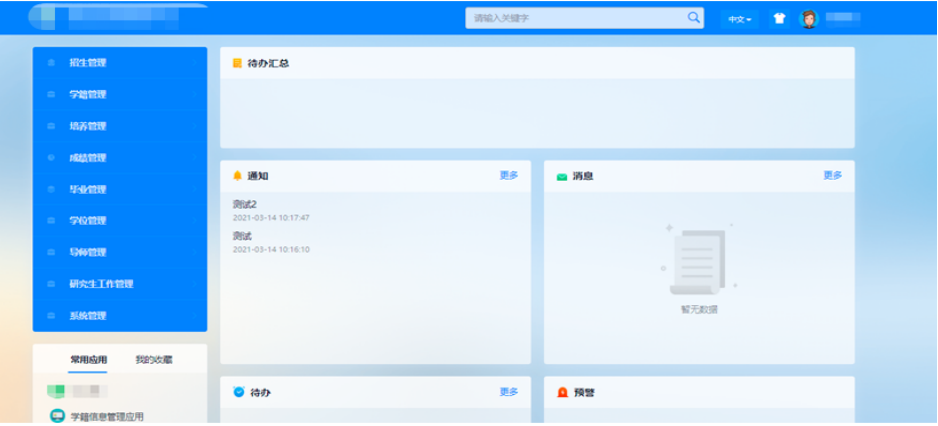
Task: Open the 系统管理 menu item
Action: click(x=88, y=316)
